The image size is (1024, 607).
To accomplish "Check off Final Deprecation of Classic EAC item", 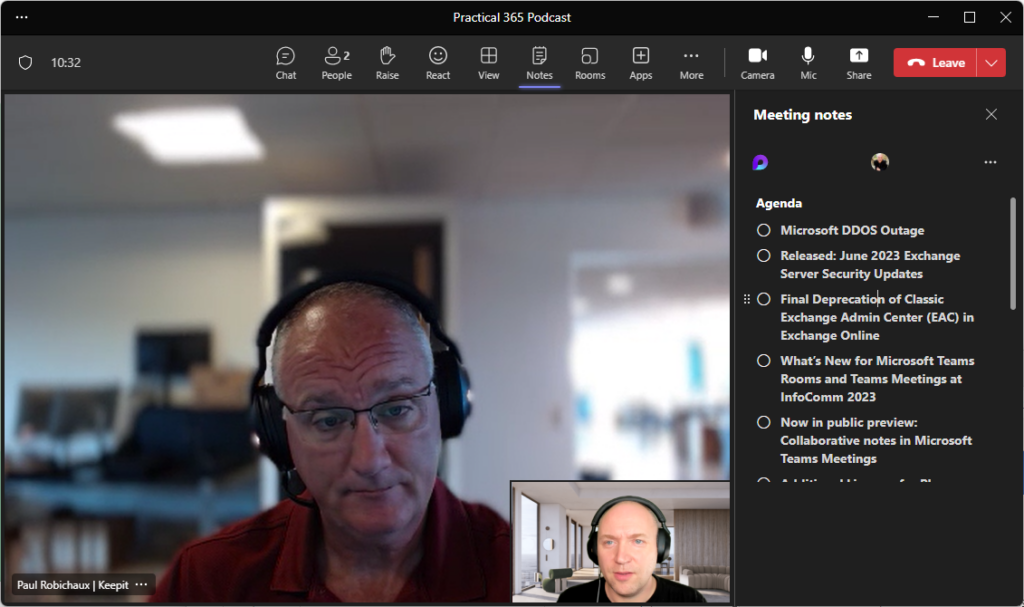I will (x=763, y=299).
